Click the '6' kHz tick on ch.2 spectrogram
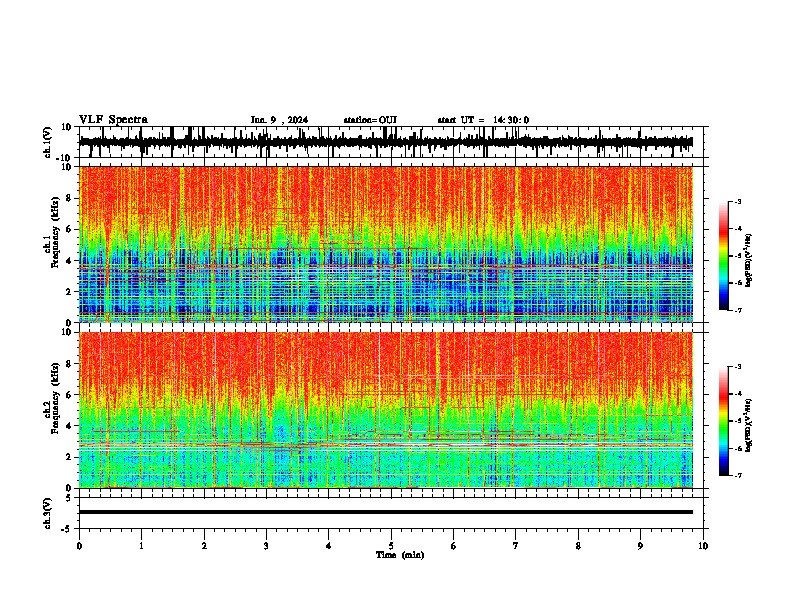792x612 pixels. point(70,395)
